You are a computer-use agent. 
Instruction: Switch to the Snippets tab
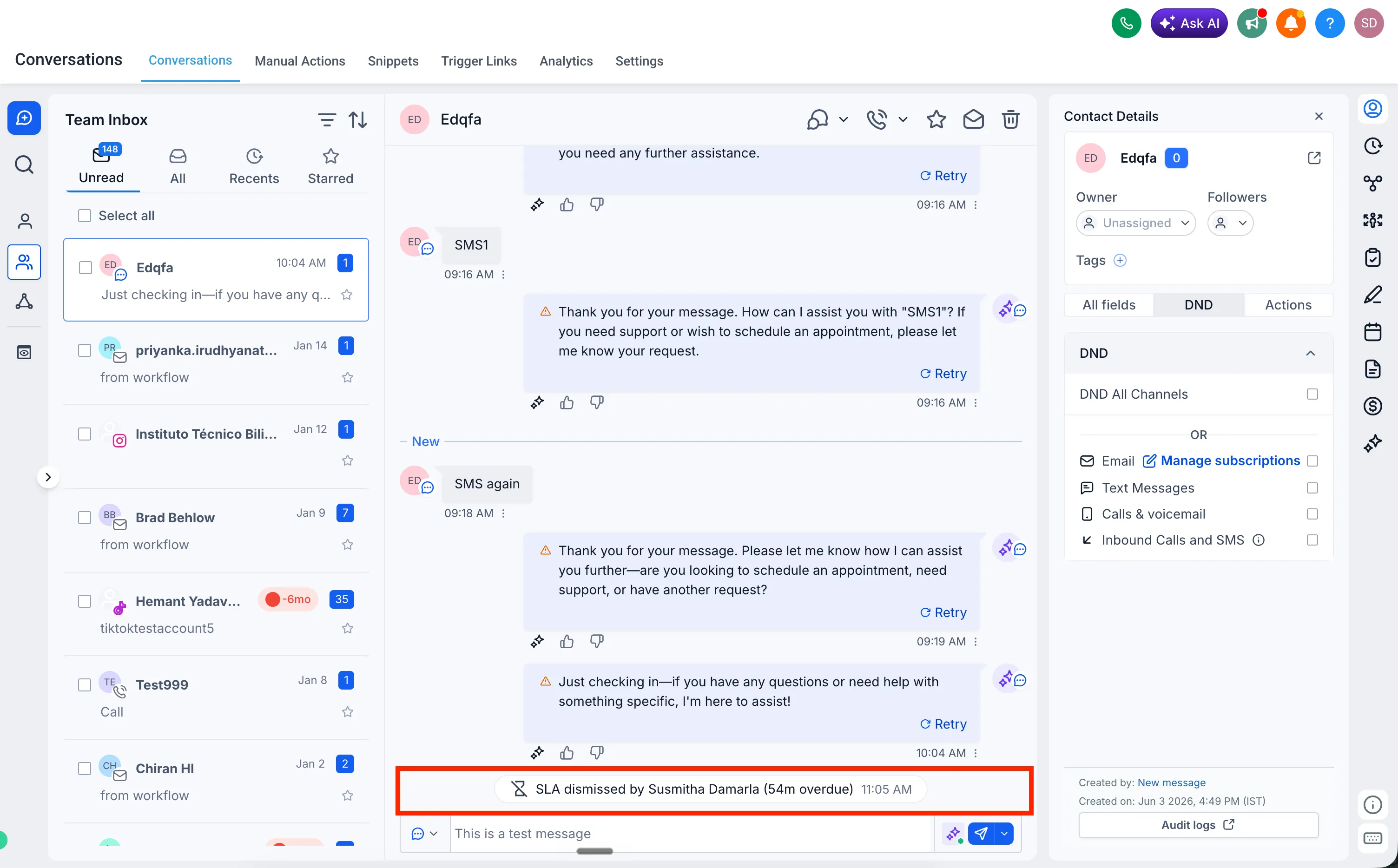coord(393,61)
